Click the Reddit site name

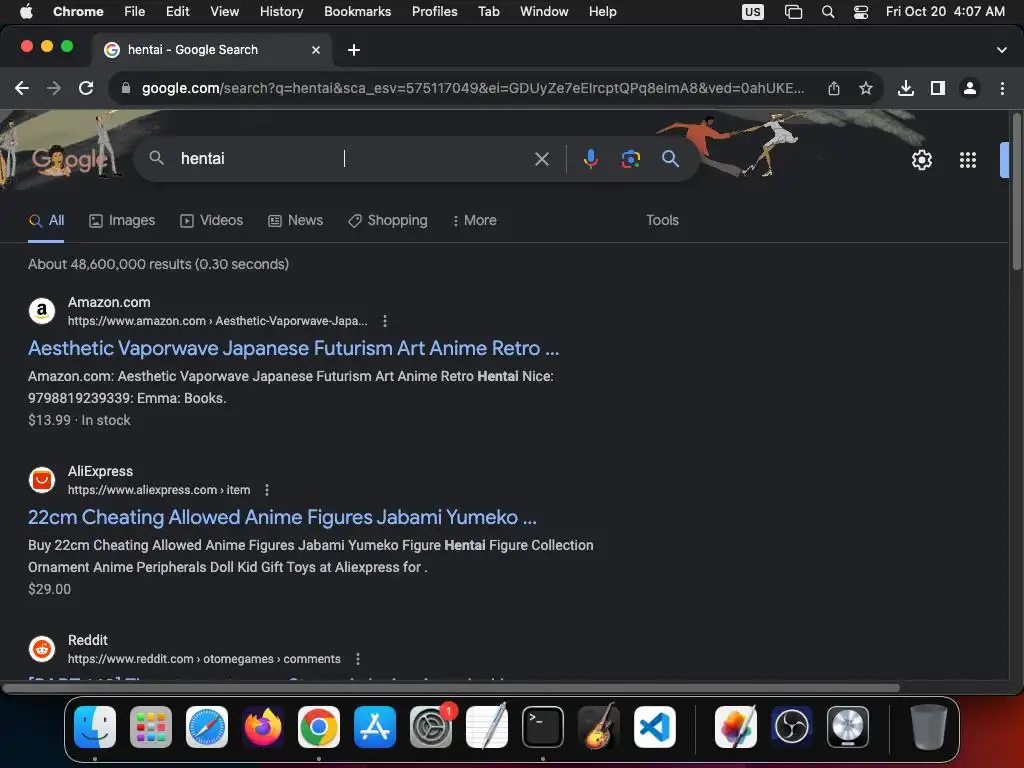click(88, 640)
